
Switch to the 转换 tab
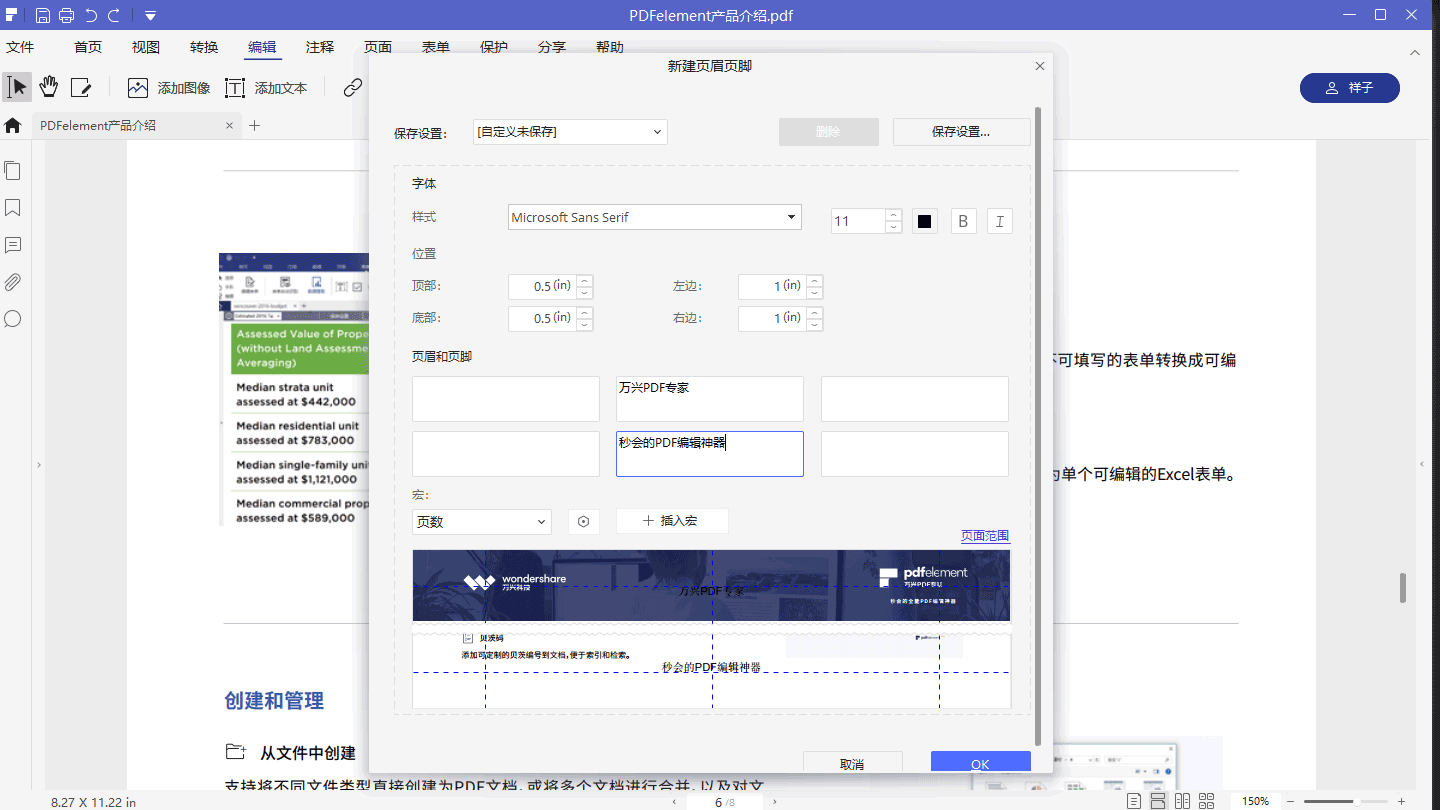204,47
